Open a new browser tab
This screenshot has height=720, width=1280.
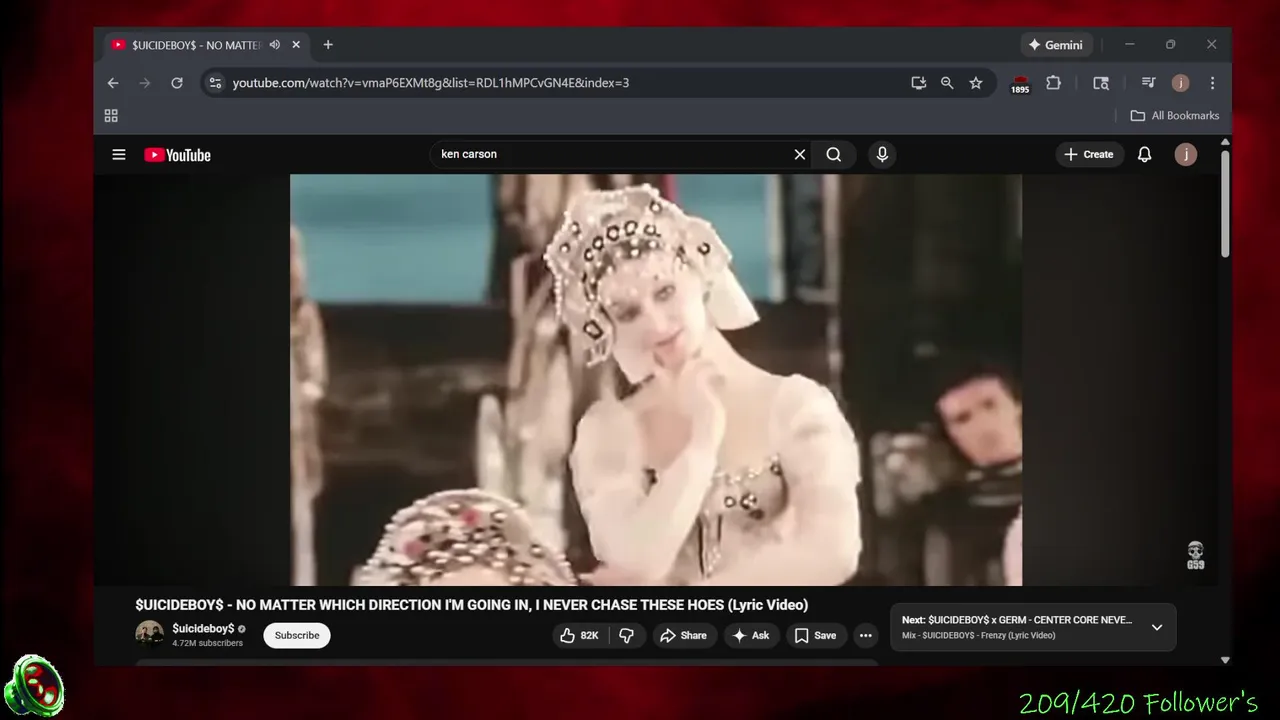click(328, 45)
